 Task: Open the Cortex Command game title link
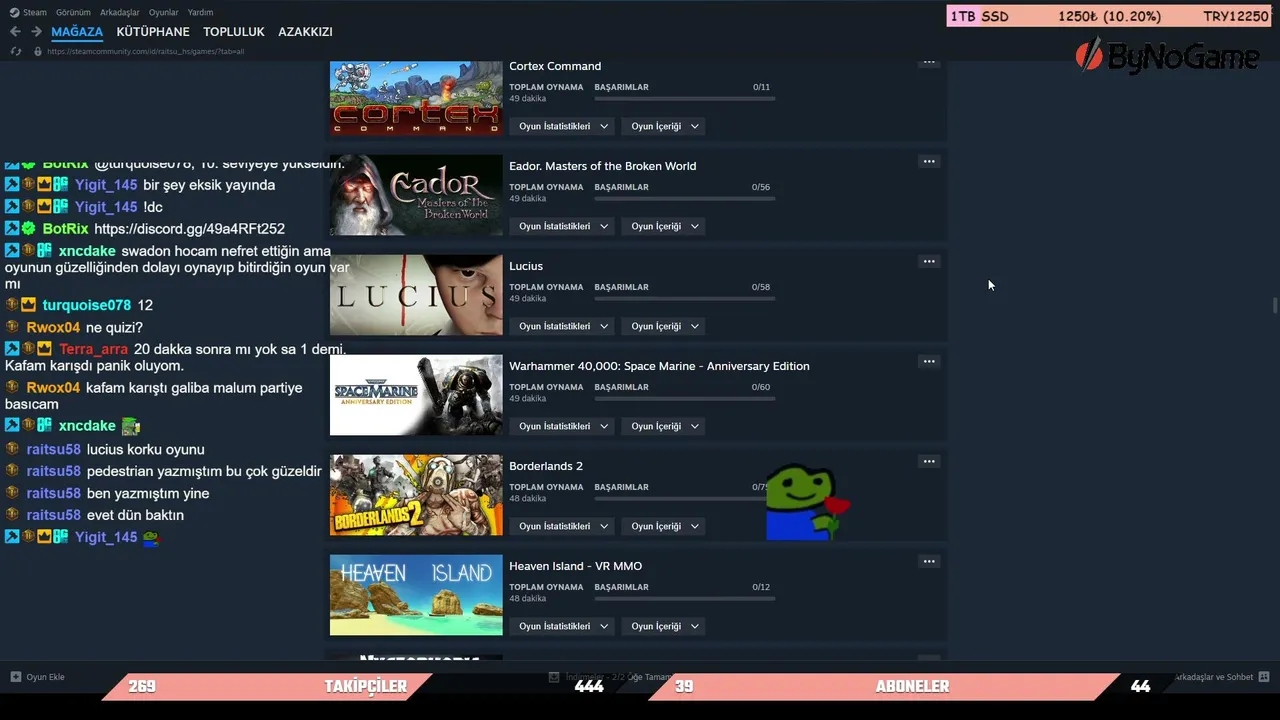point(555,66)
